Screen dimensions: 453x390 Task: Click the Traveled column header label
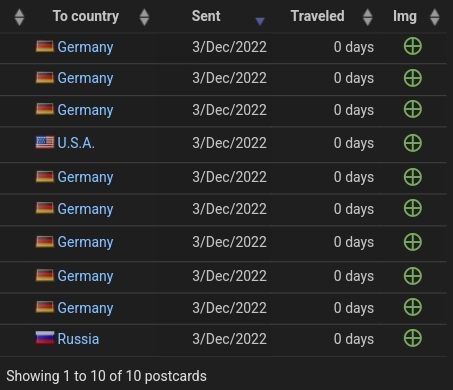pos(317,16)
